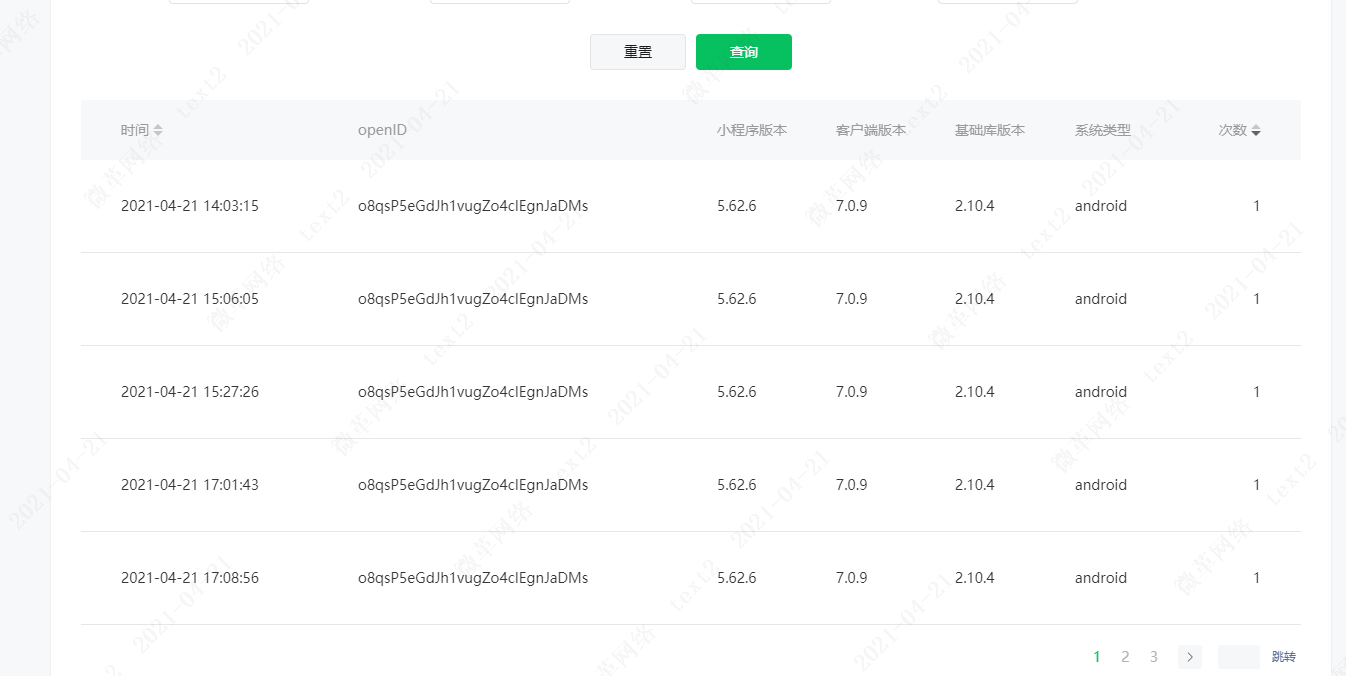This screenshot has width=1346, height=676.
Task: Click the 基础库版本 column header
Action: point(990,130)
